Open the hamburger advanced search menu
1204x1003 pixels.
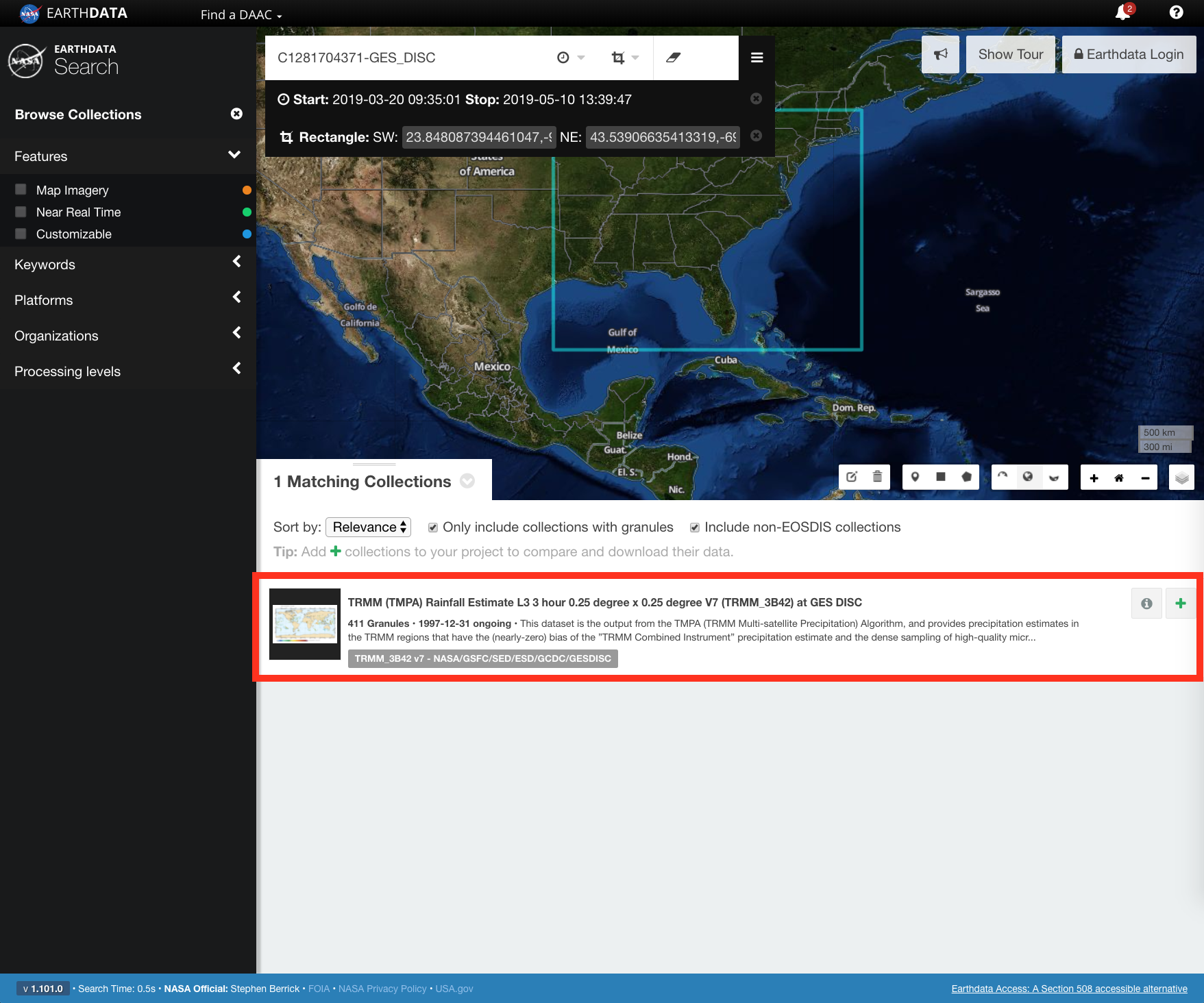(757, 58)
